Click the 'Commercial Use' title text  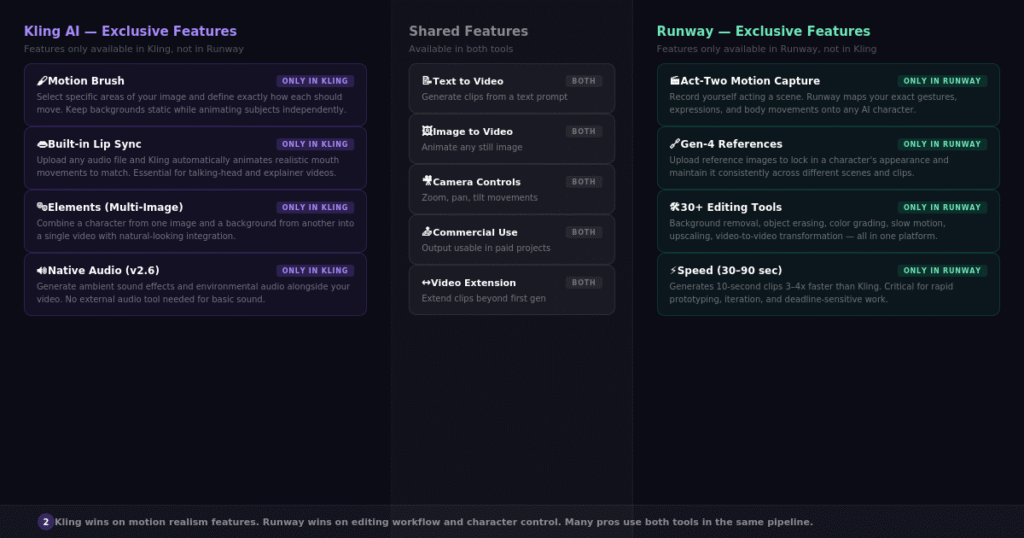point(475,232)
